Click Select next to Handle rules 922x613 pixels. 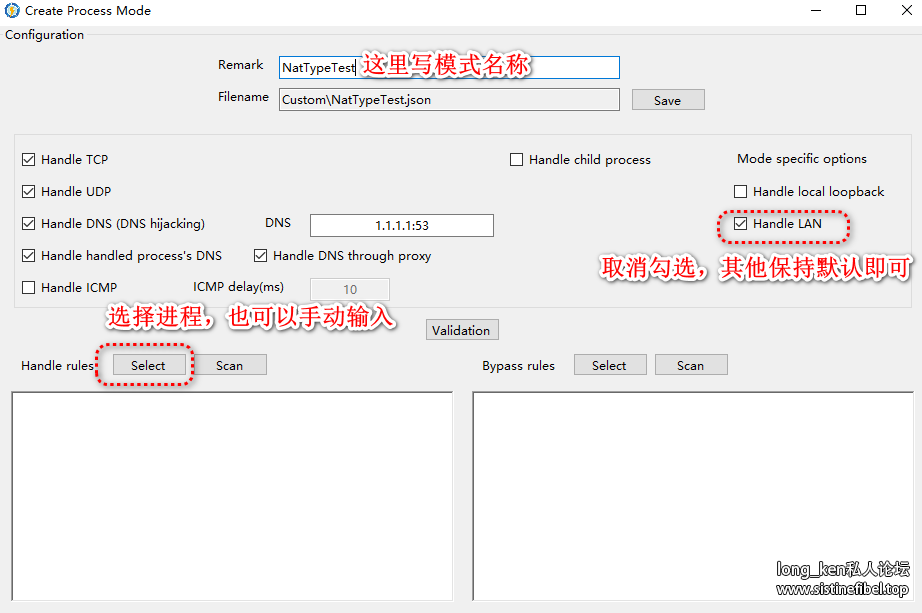click(148, 365)
